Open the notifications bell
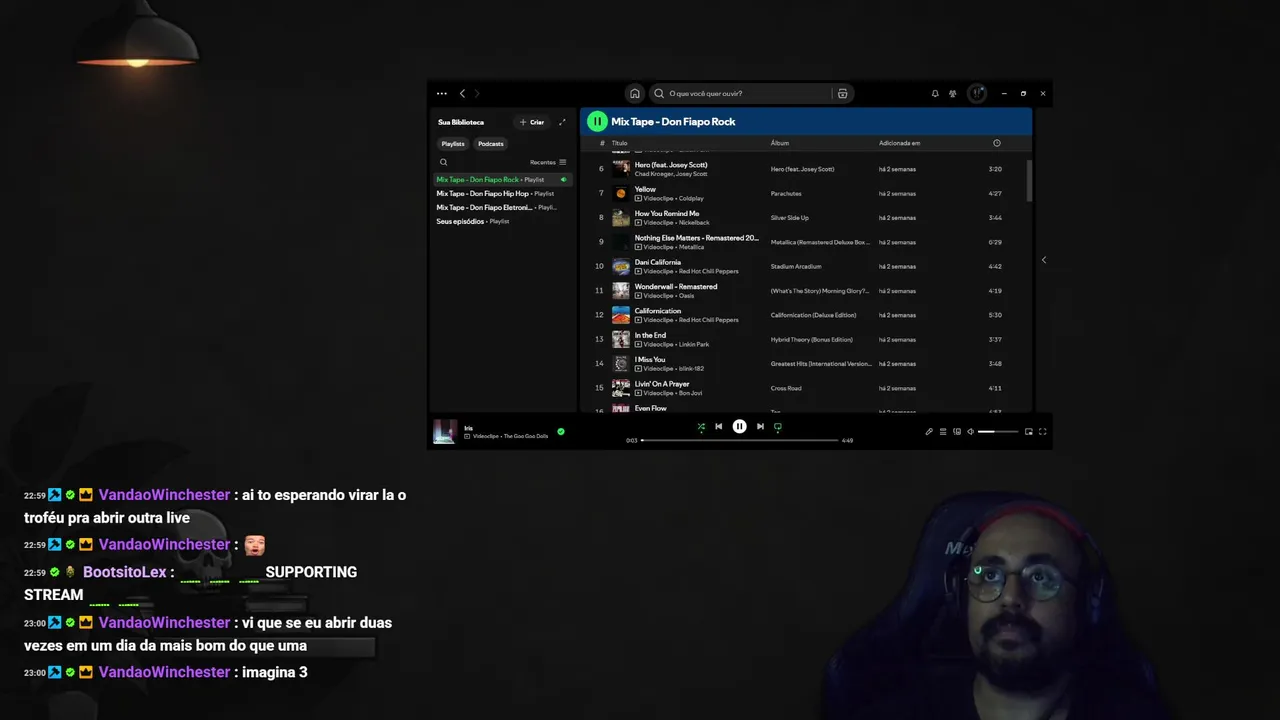The height and width of the screenshot is (720, 1280). point(935,93)
